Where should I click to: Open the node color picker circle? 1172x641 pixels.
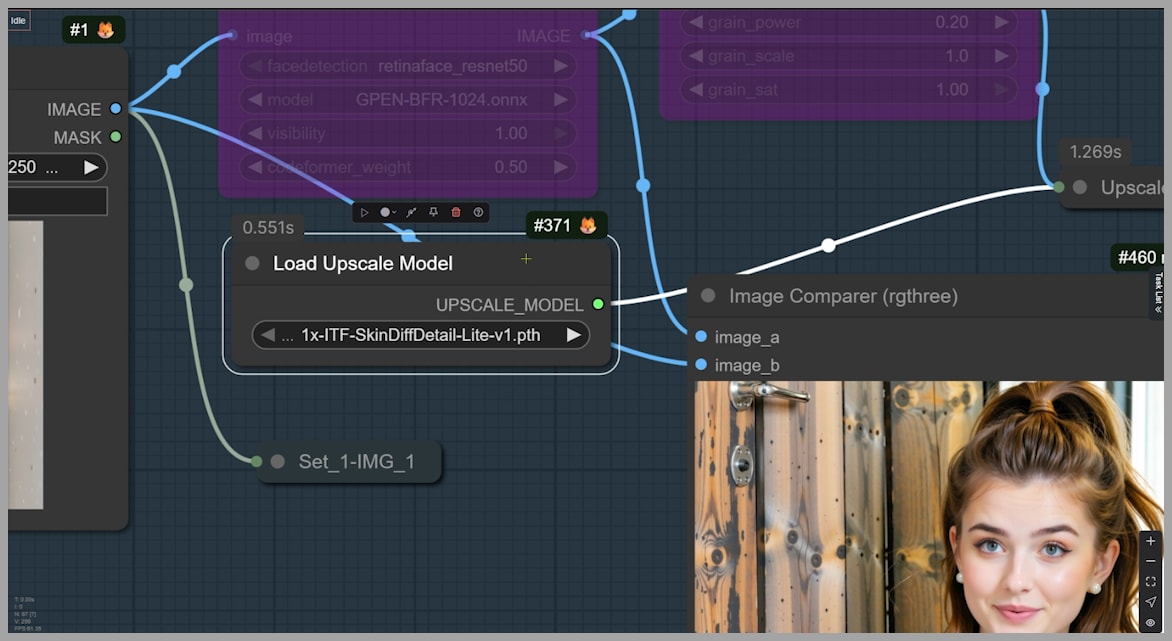[386, 212]
